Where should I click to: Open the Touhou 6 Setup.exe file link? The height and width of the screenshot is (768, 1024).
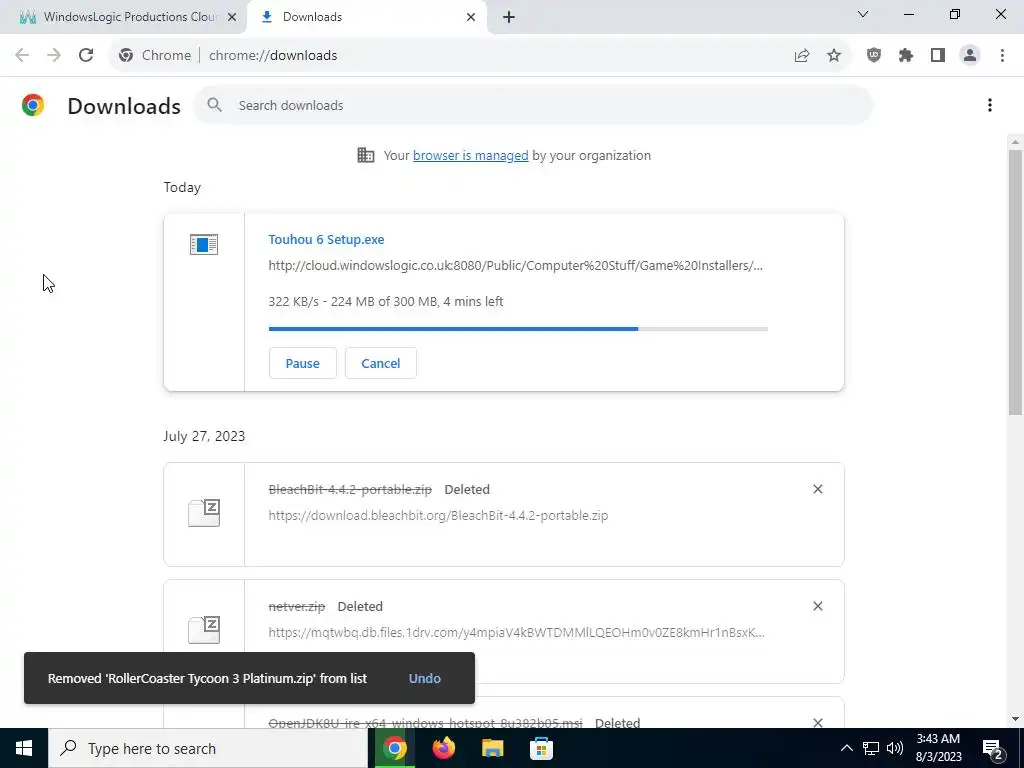[x=326, y=240]
